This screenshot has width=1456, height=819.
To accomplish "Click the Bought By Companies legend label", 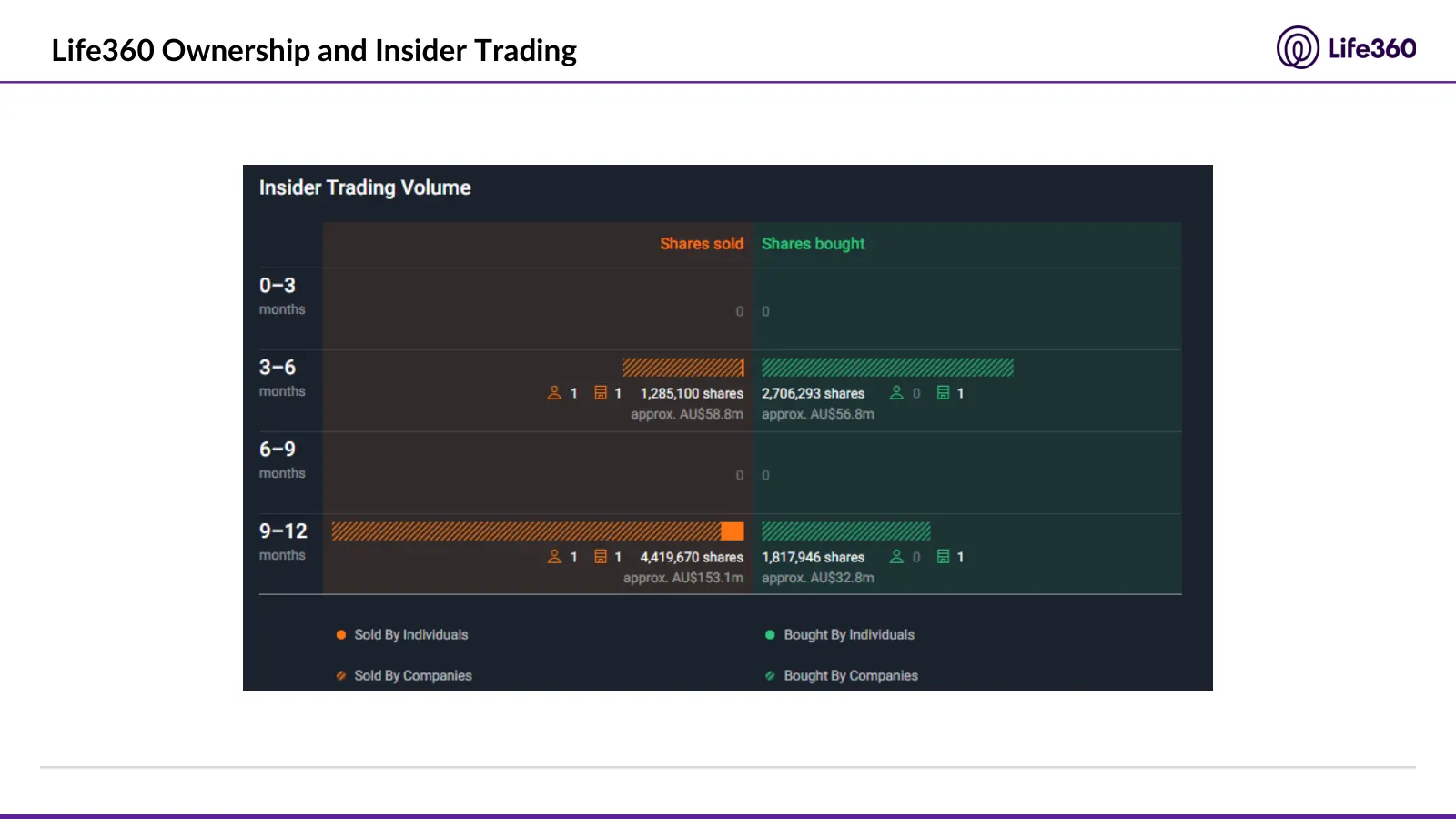I will click(851, 676).
